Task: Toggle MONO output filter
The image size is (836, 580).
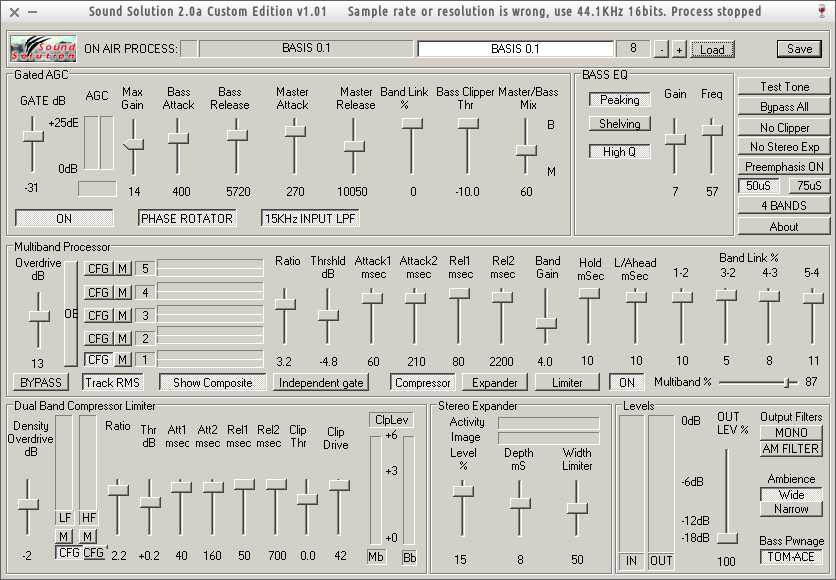Action: [x=791, y=432]
